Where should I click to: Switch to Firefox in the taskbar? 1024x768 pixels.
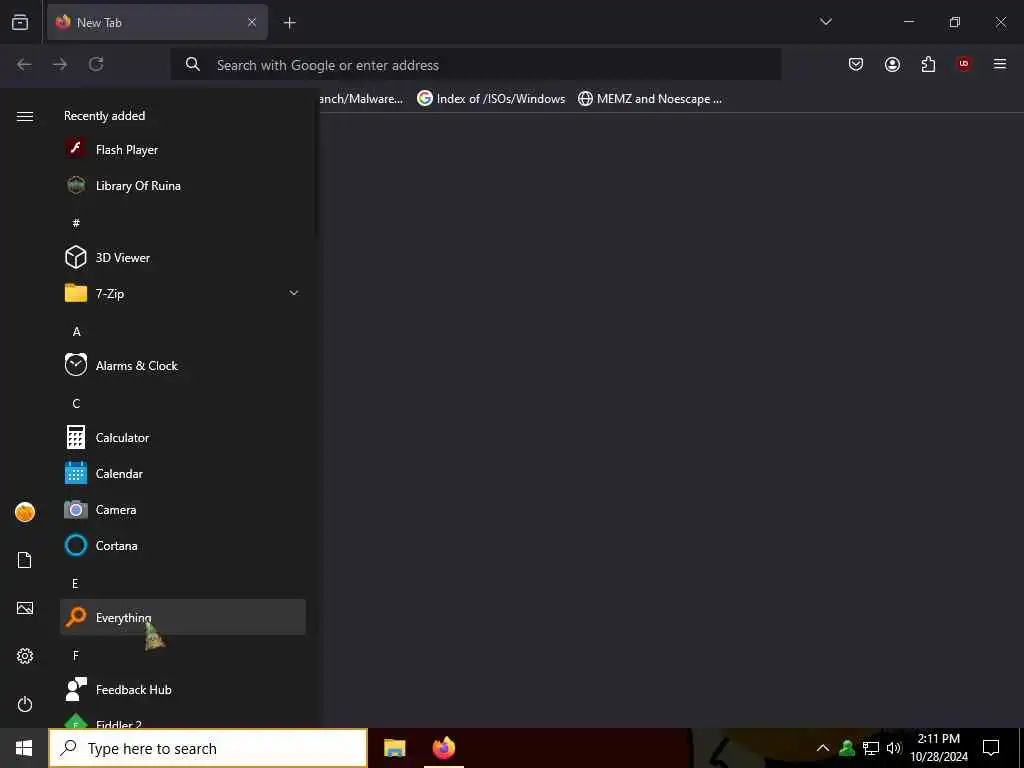(x=443, y=748)
